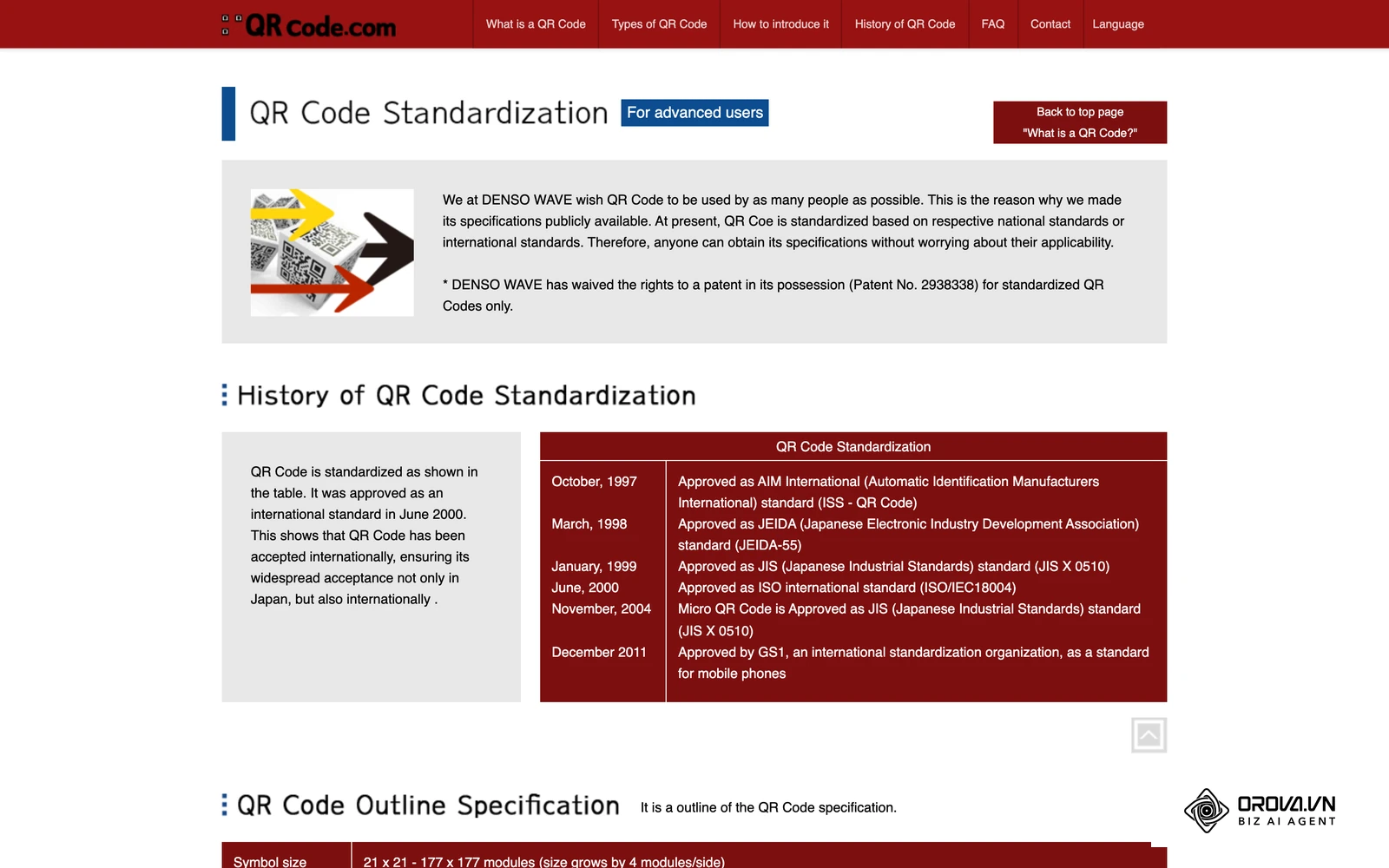
Task: Click the QR Code Outline Specification heading
Action: (428, 806)
